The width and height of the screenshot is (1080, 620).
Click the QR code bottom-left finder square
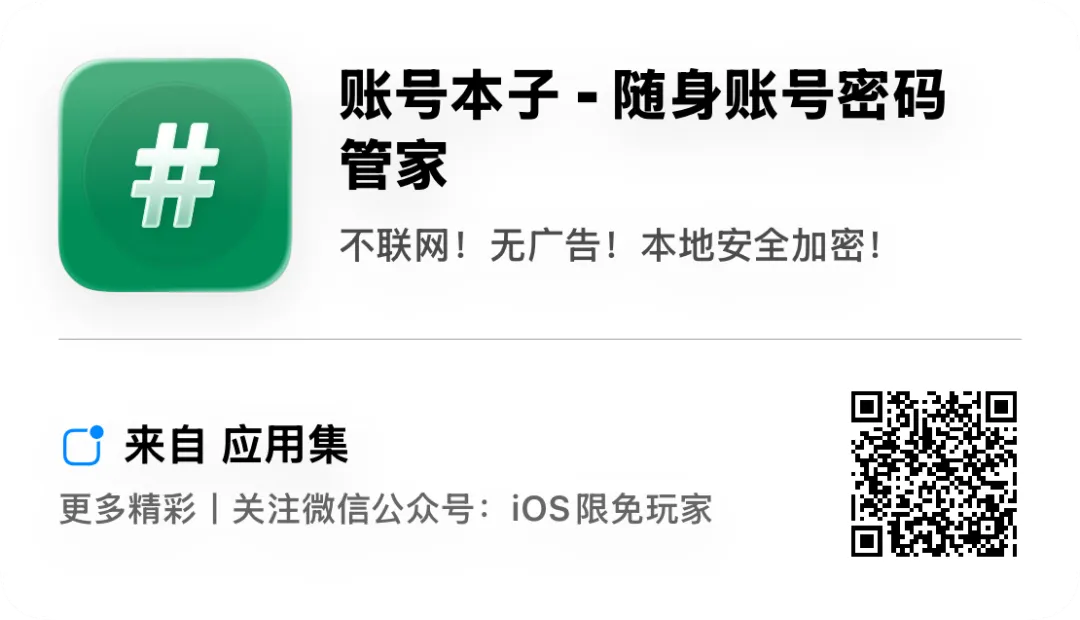click(x=866, y=541)
